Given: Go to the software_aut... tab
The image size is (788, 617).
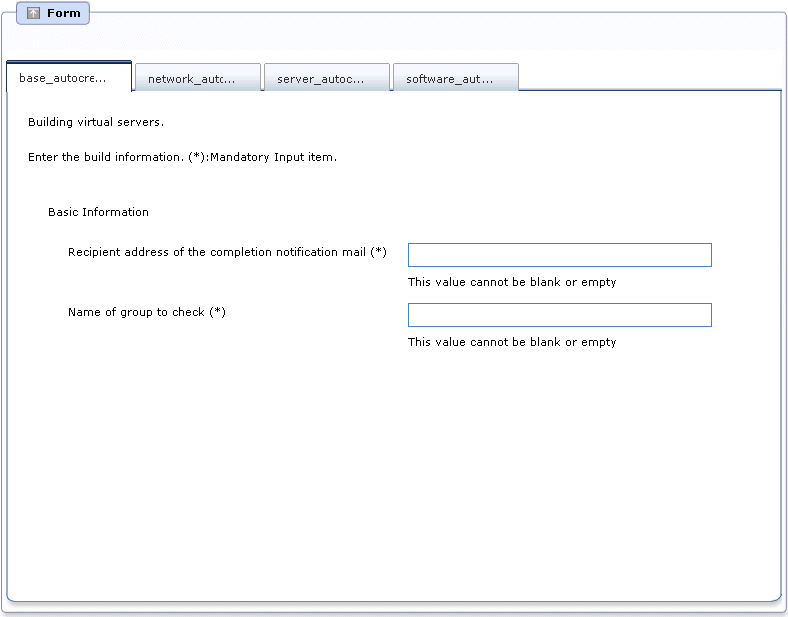Looking at the screenshot, I should point(456,77).
